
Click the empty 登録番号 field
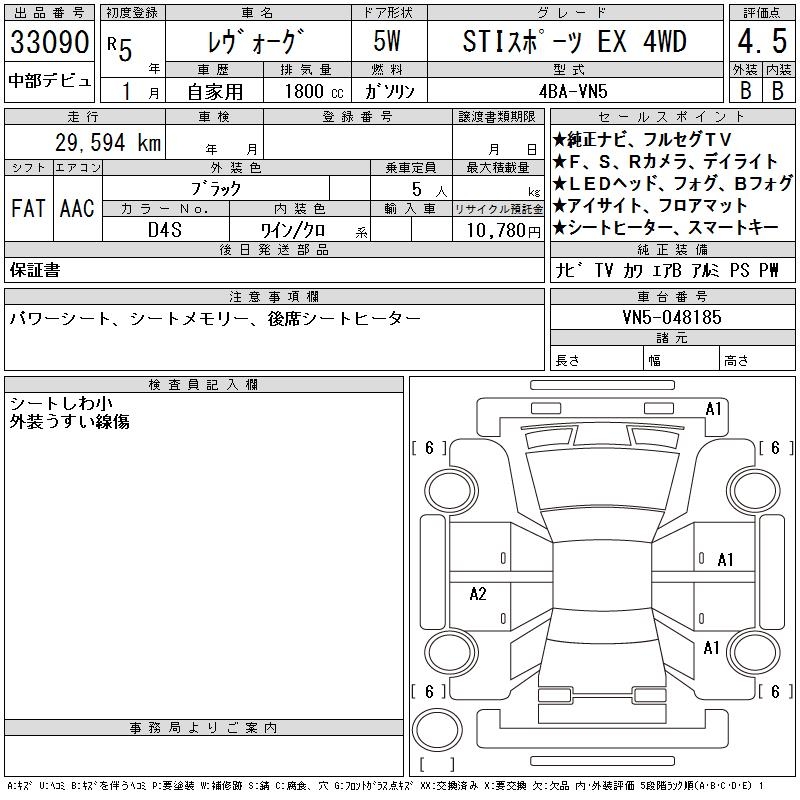tap(358, 142)
